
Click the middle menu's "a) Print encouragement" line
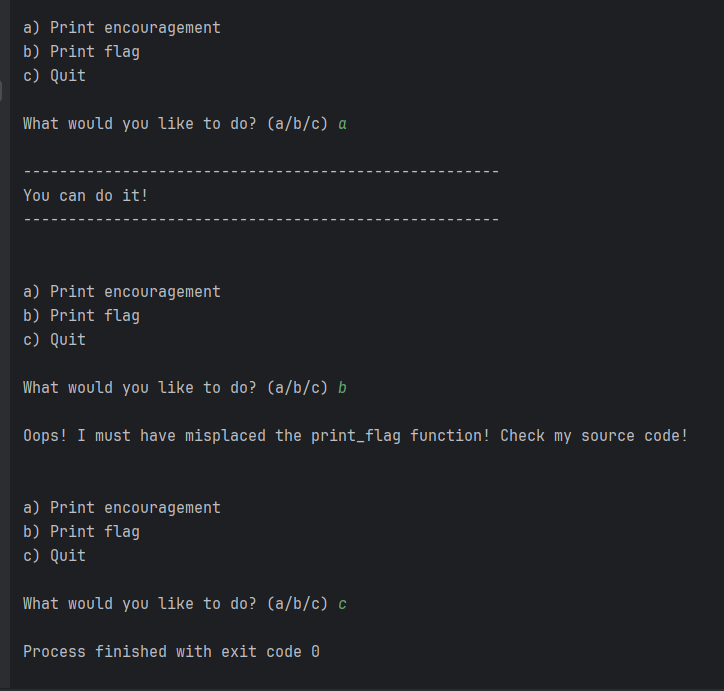[121, 292]
